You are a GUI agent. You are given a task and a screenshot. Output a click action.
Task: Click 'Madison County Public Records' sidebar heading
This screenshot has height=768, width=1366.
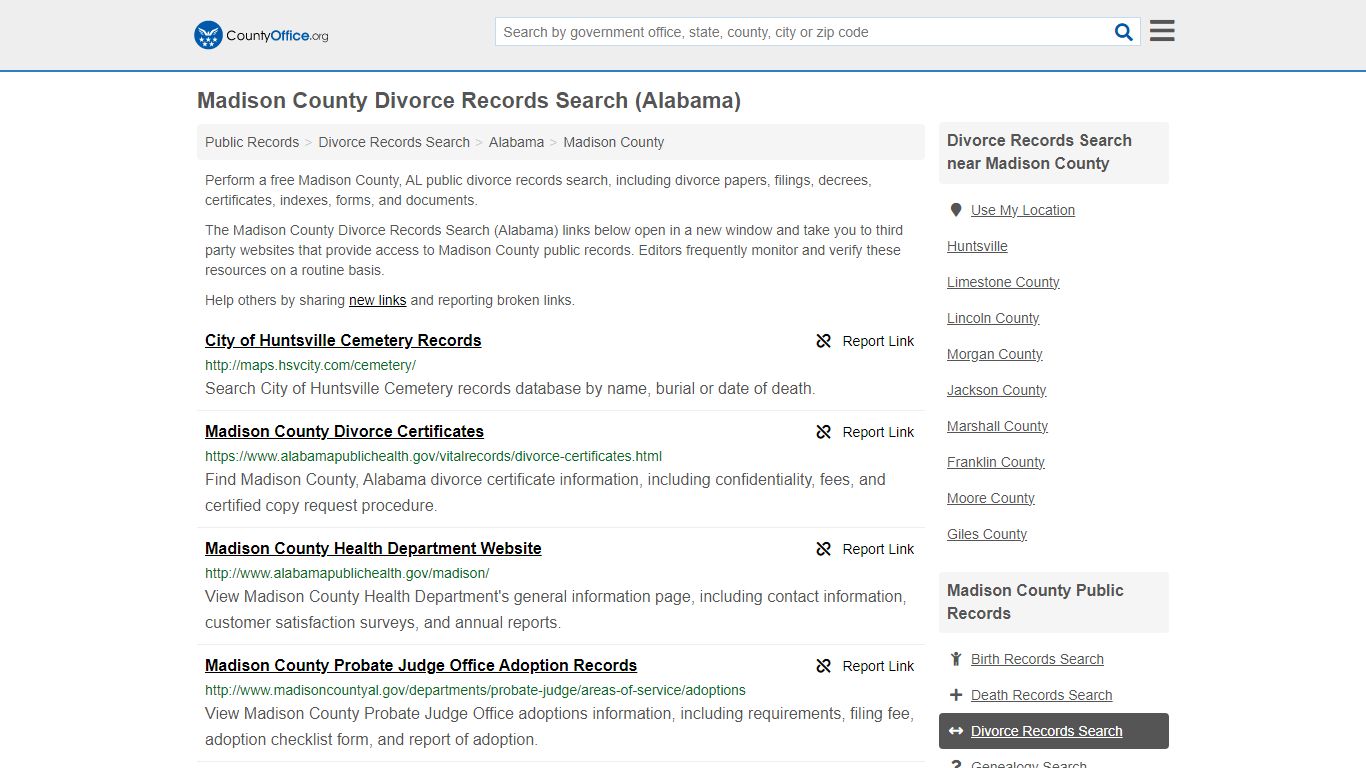1035,602
